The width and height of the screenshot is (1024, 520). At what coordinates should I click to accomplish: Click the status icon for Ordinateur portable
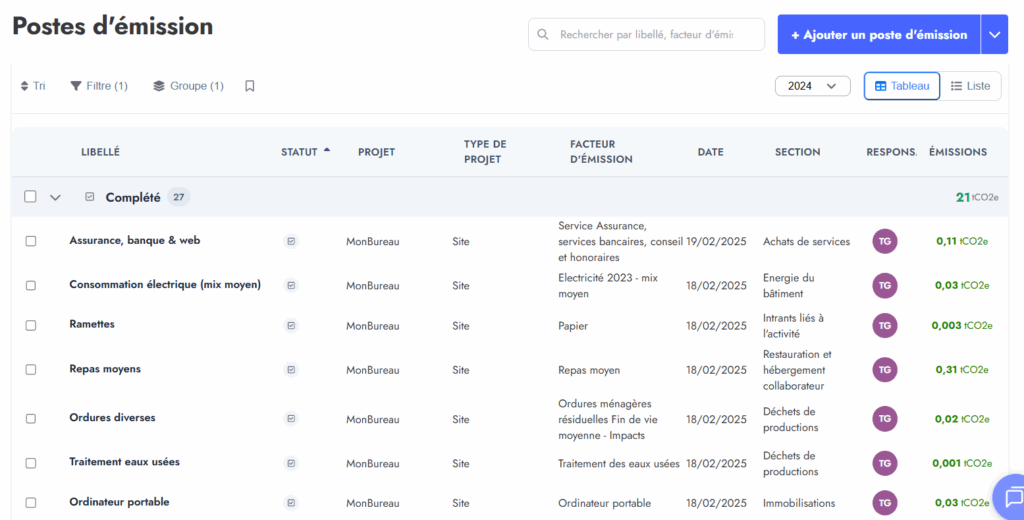pos(291,502)
